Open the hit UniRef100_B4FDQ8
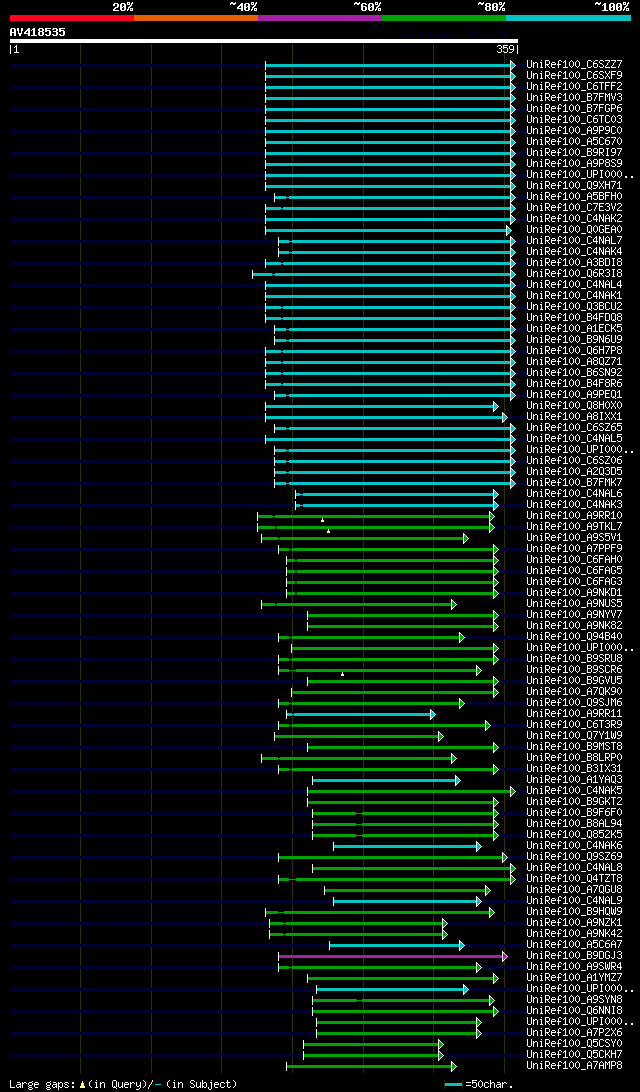 (575, 318)
